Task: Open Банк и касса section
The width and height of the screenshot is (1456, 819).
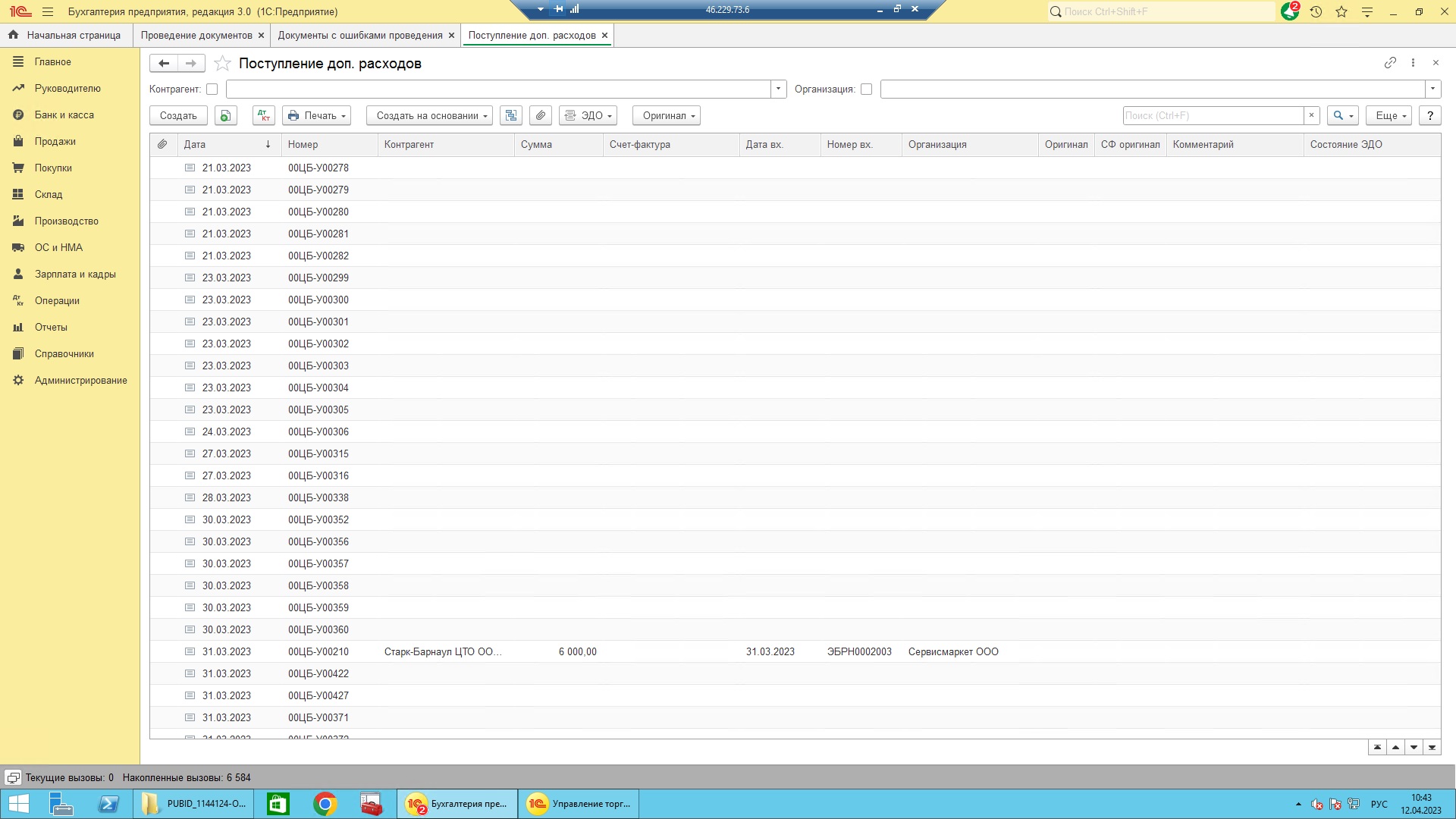Action: (64, 115)
